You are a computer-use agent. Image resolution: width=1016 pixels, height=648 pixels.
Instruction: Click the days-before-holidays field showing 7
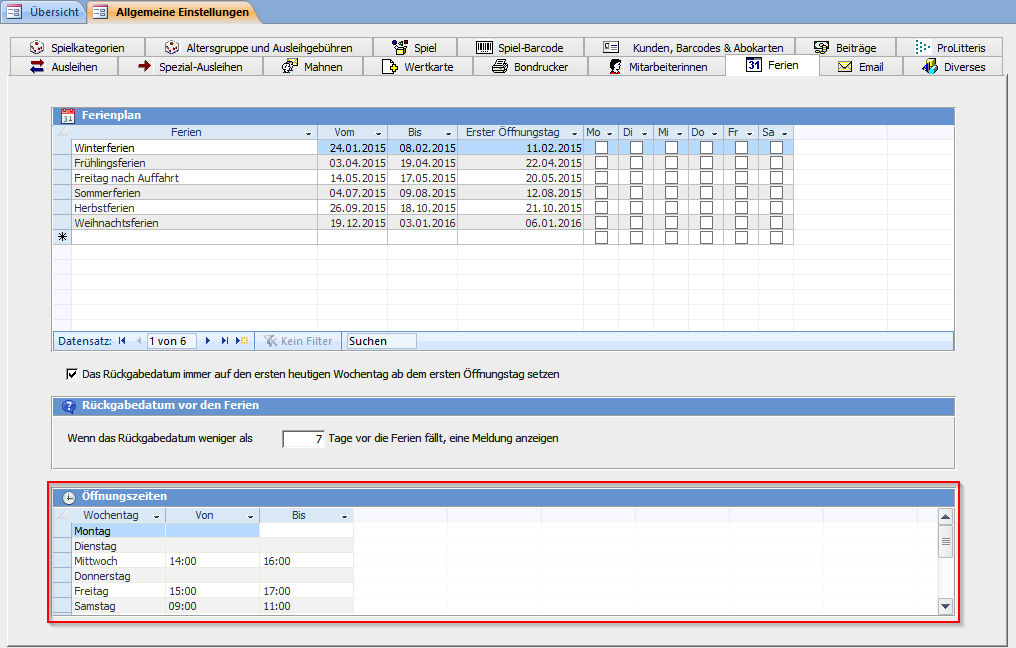point(303,439)
